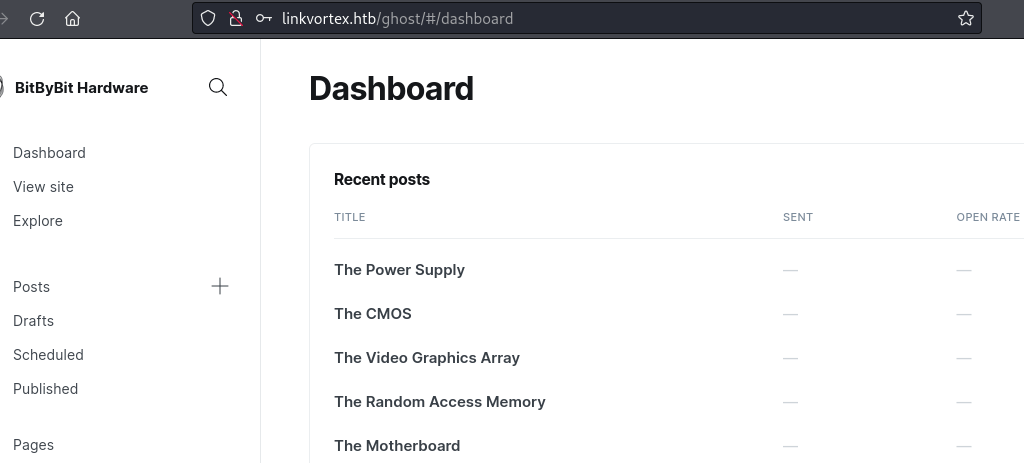This screenshot has height=463, width=1024.
Task: Open 'The Random Access Memory' post
Action: (x=439, y=402)
